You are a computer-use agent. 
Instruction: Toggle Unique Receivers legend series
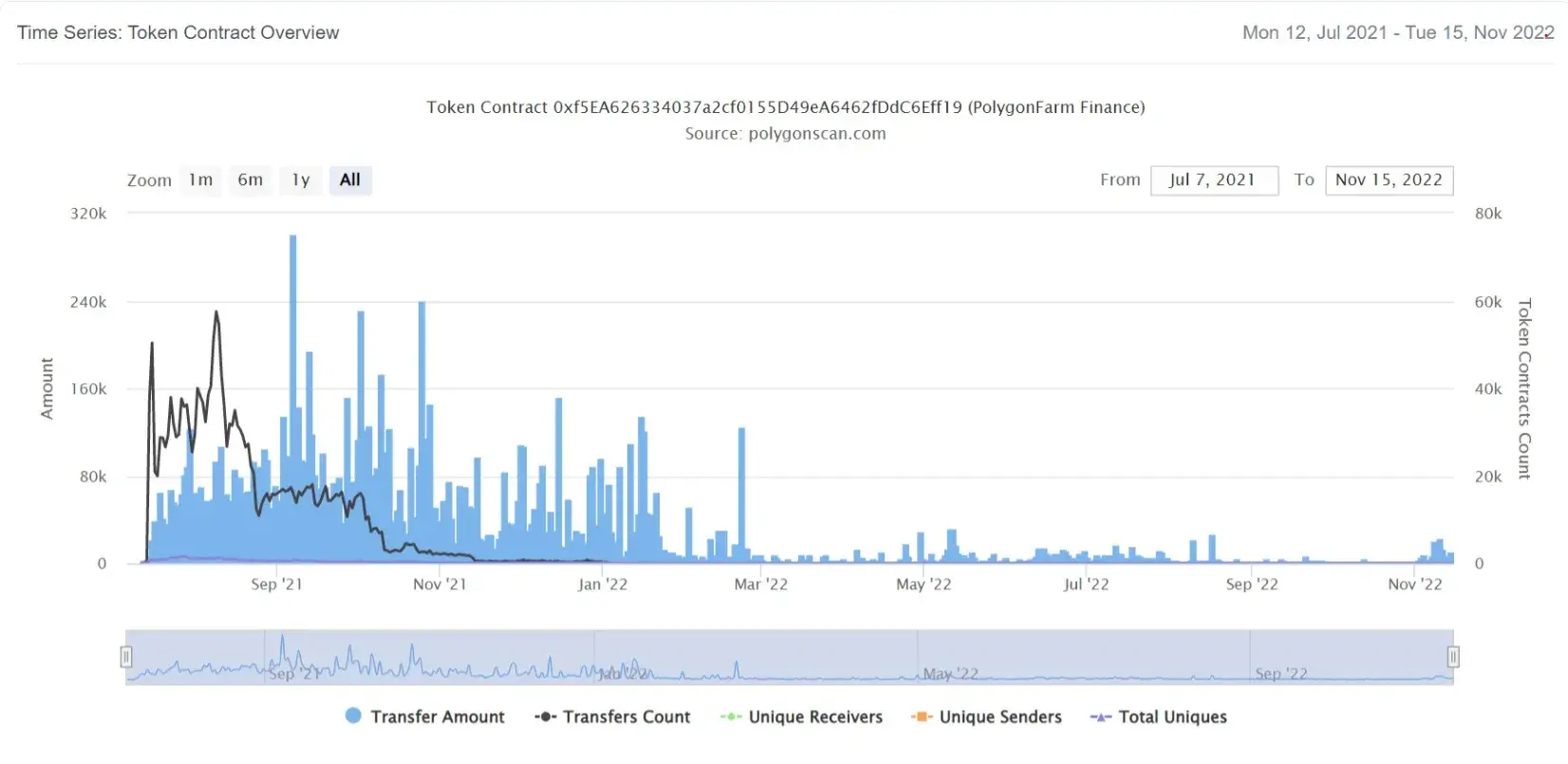click(x=802, y=717)
